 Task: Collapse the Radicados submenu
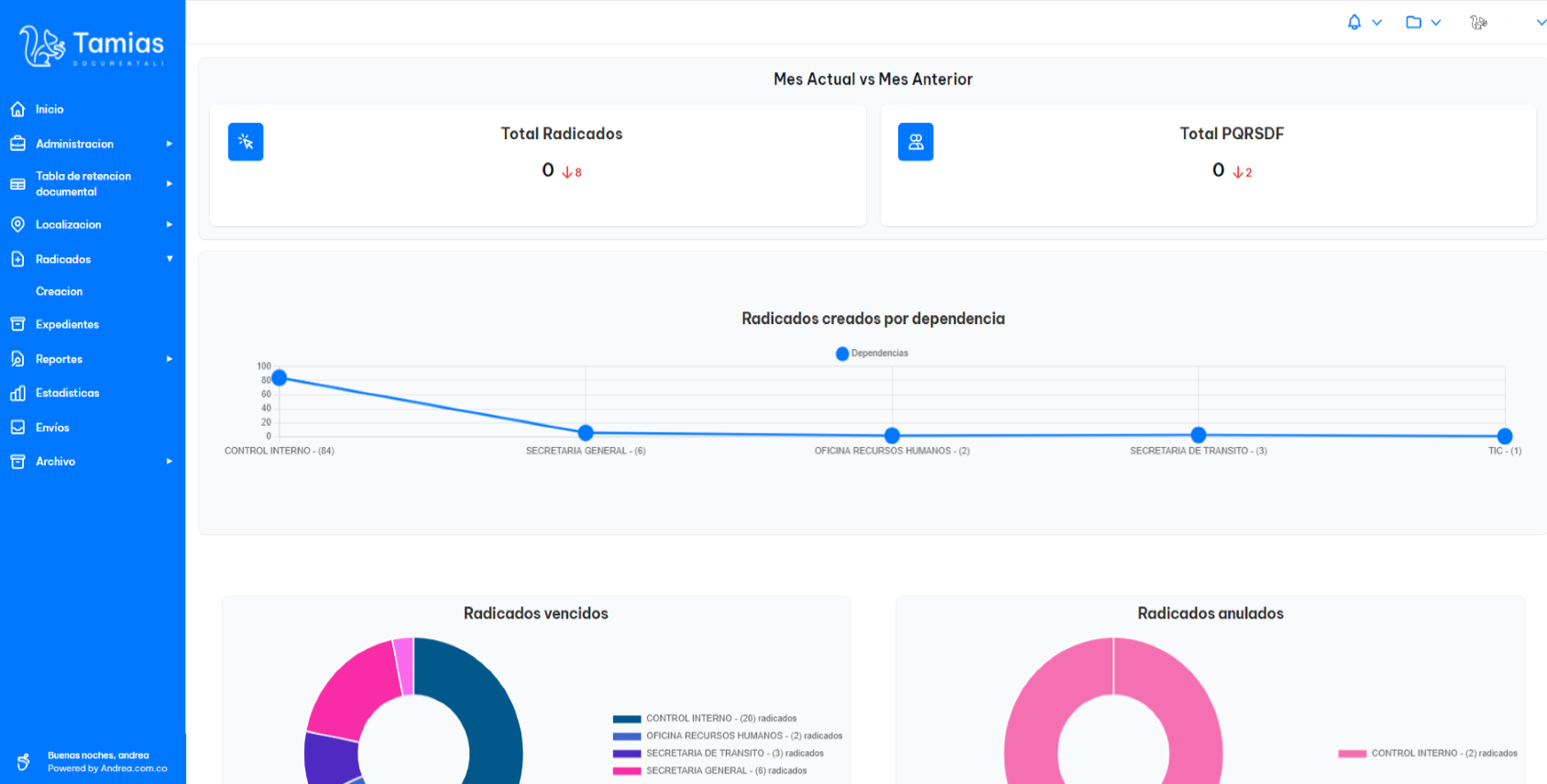(169, 259)
